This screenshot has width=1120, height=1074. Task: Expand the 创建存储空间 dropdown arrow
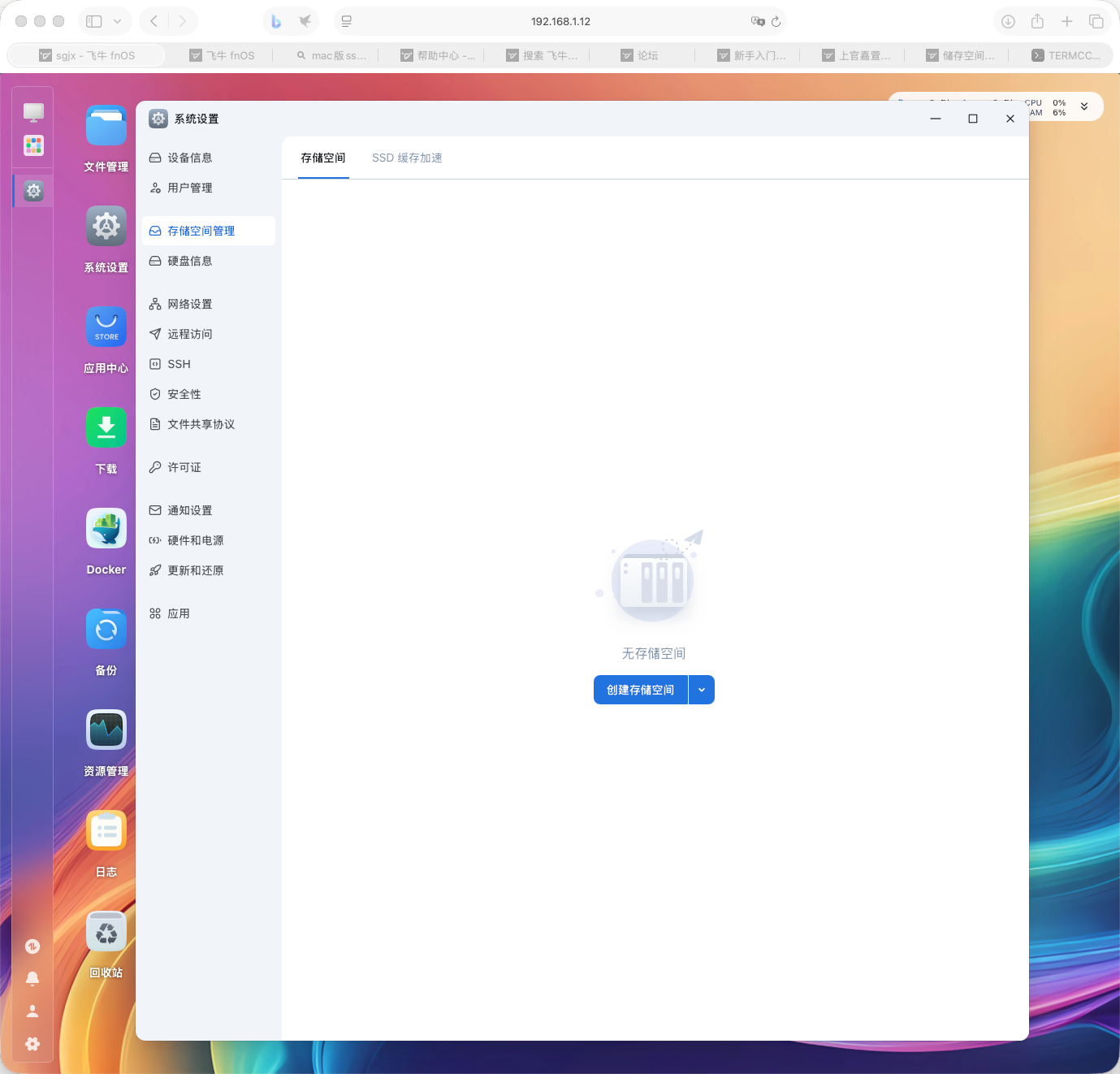tap(701, 689)
